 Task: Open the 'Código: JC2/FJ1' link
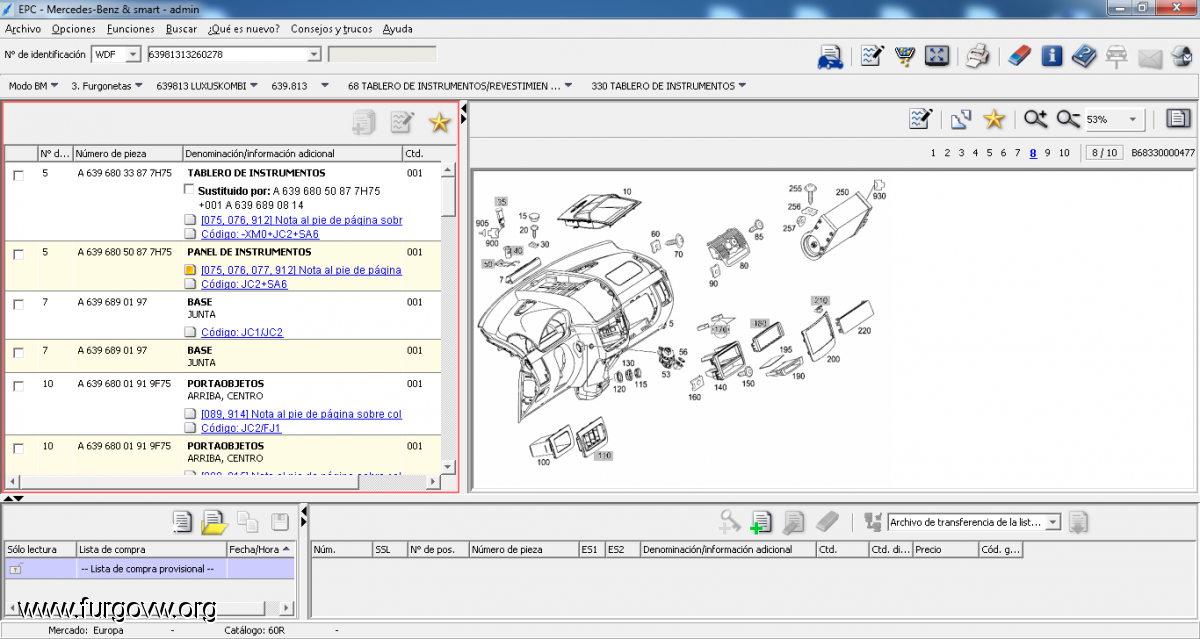(241, 428)
